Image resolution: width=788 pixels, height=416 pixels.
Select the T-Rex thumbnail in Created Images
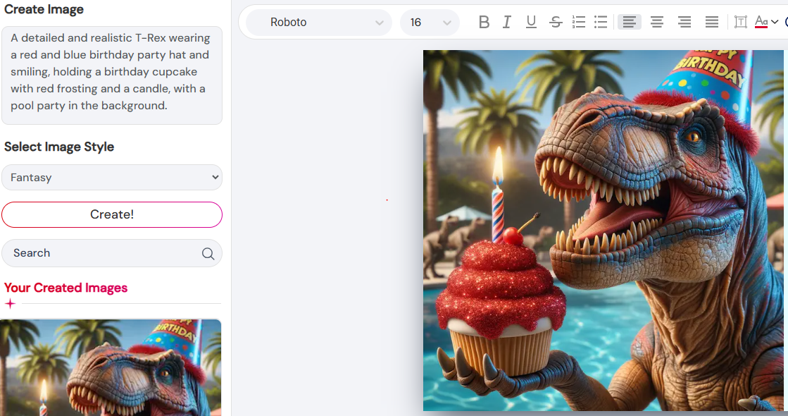[111, 367]
